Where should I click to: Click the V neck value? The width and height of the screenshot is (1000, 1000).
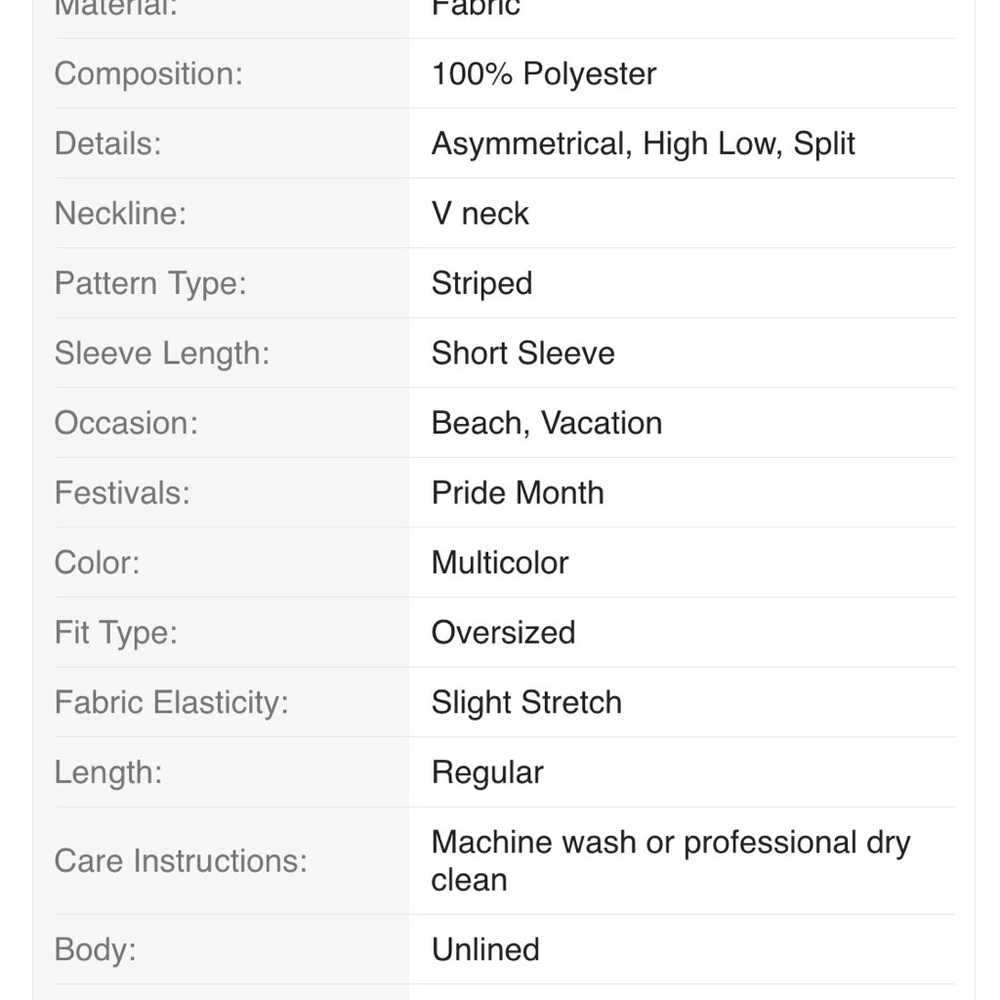(x=480, y=213)
